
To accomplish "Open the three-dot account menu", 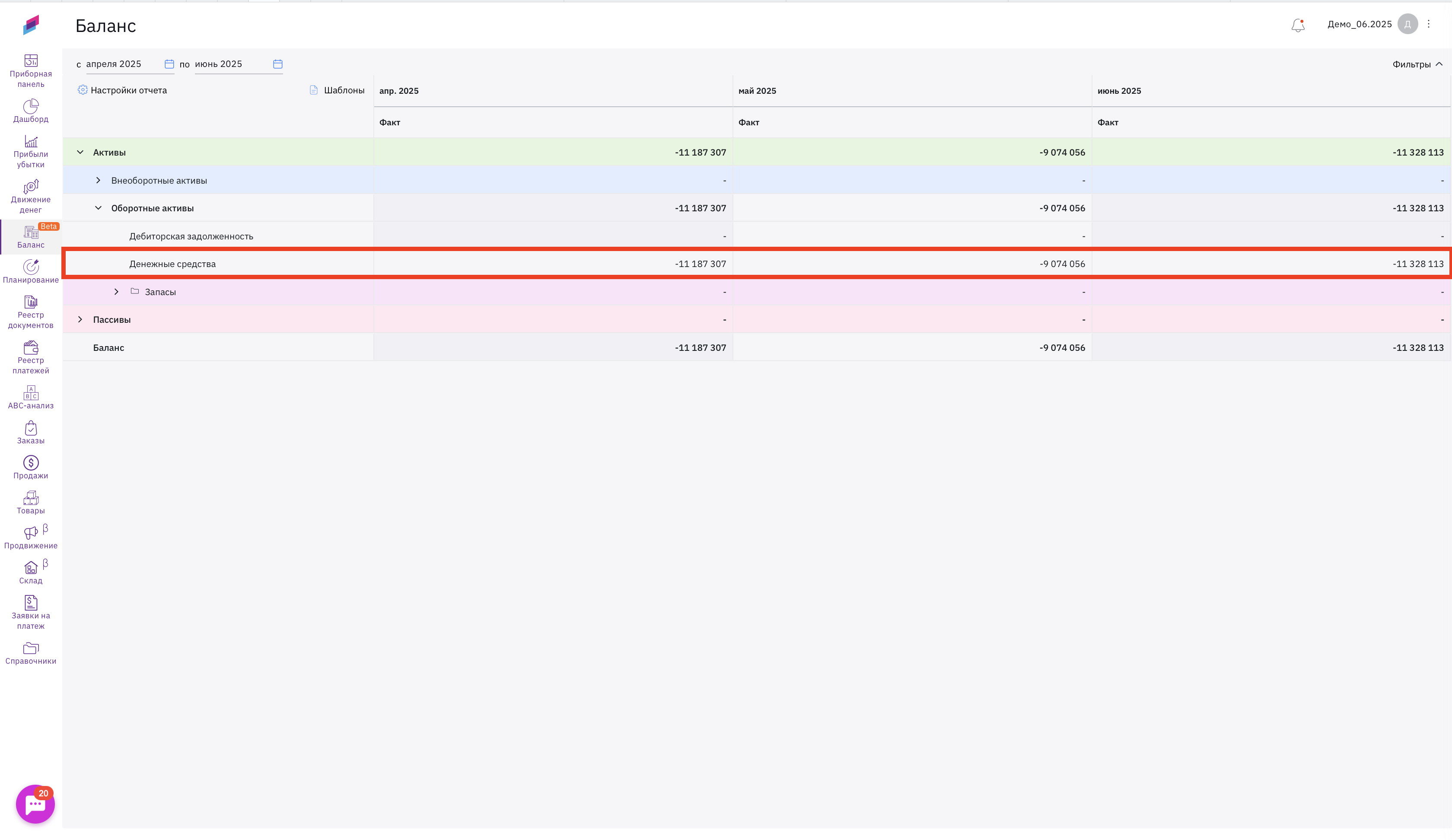I will [1428, 24].
